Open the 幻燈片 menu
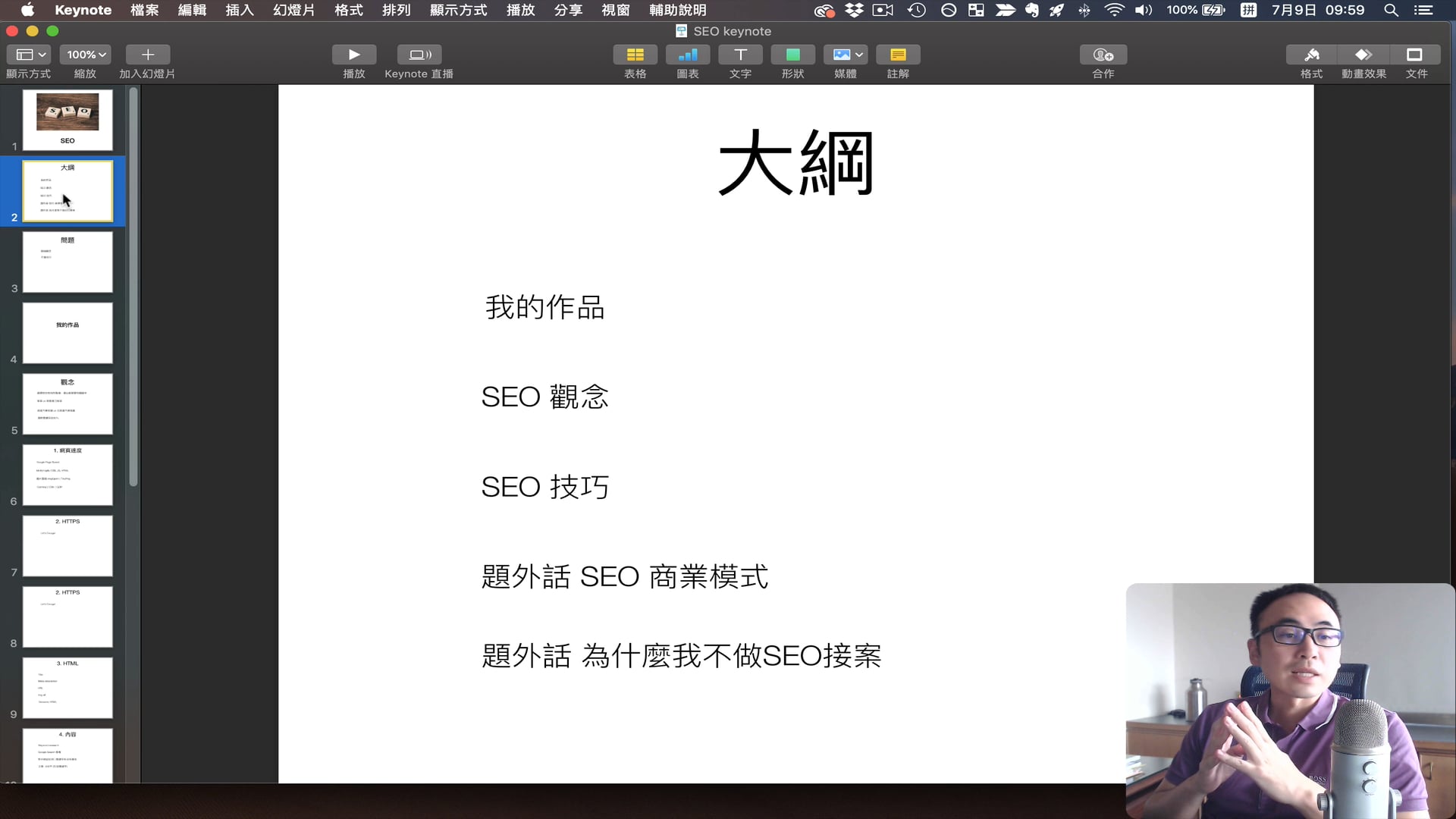Screen dimensions: 1456x819 [293, 11]
